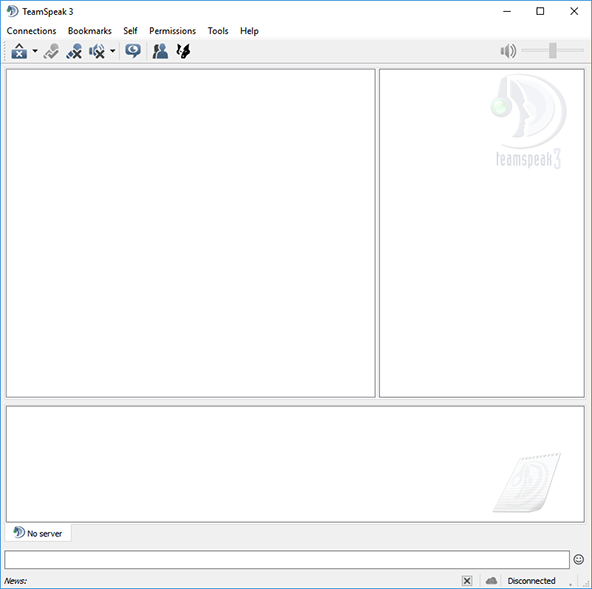Click the News label in status bar

tap(15, 581)
